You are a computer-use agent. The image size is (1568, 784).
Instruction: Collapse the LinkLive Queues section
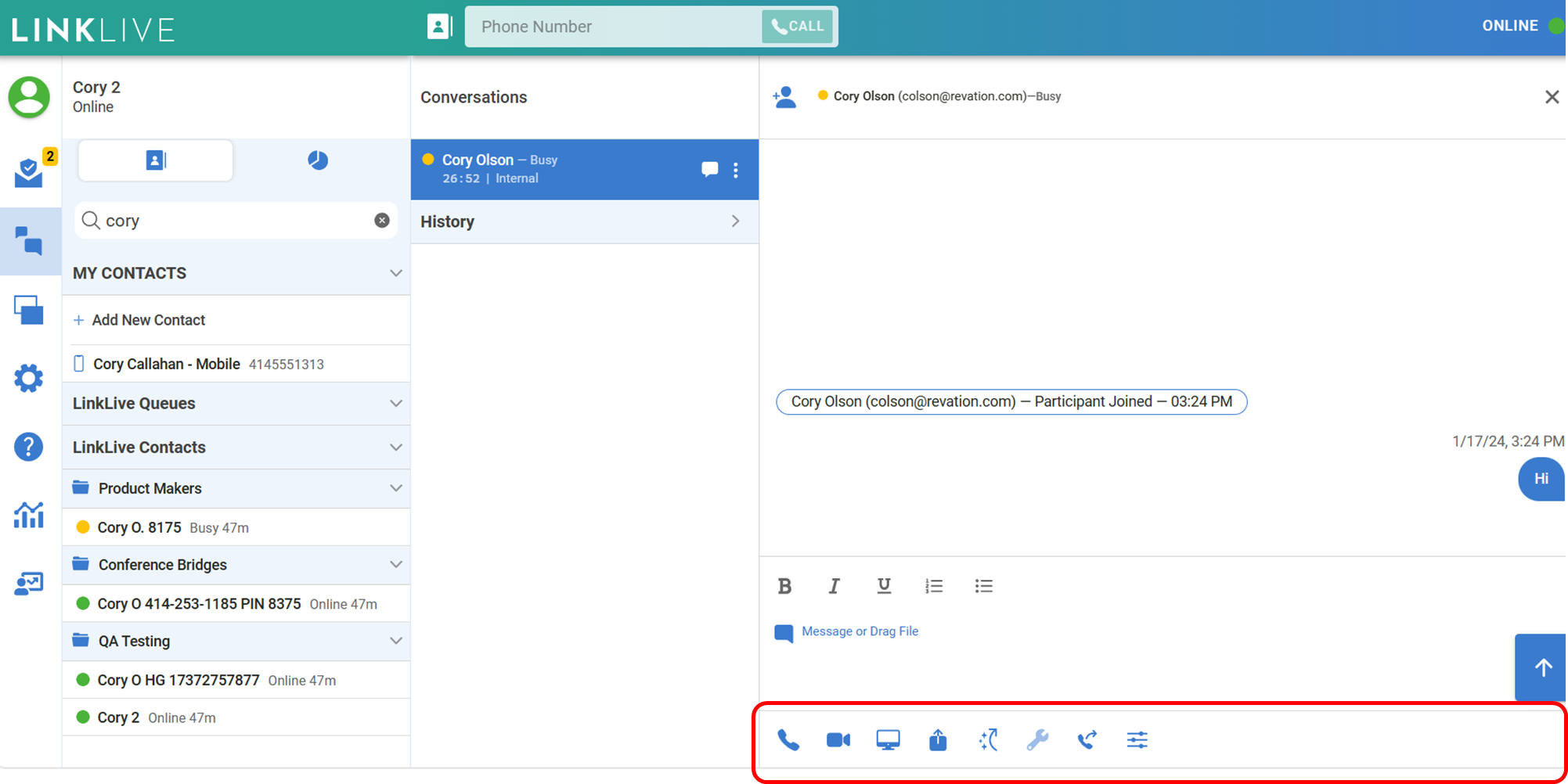point(395,404)
